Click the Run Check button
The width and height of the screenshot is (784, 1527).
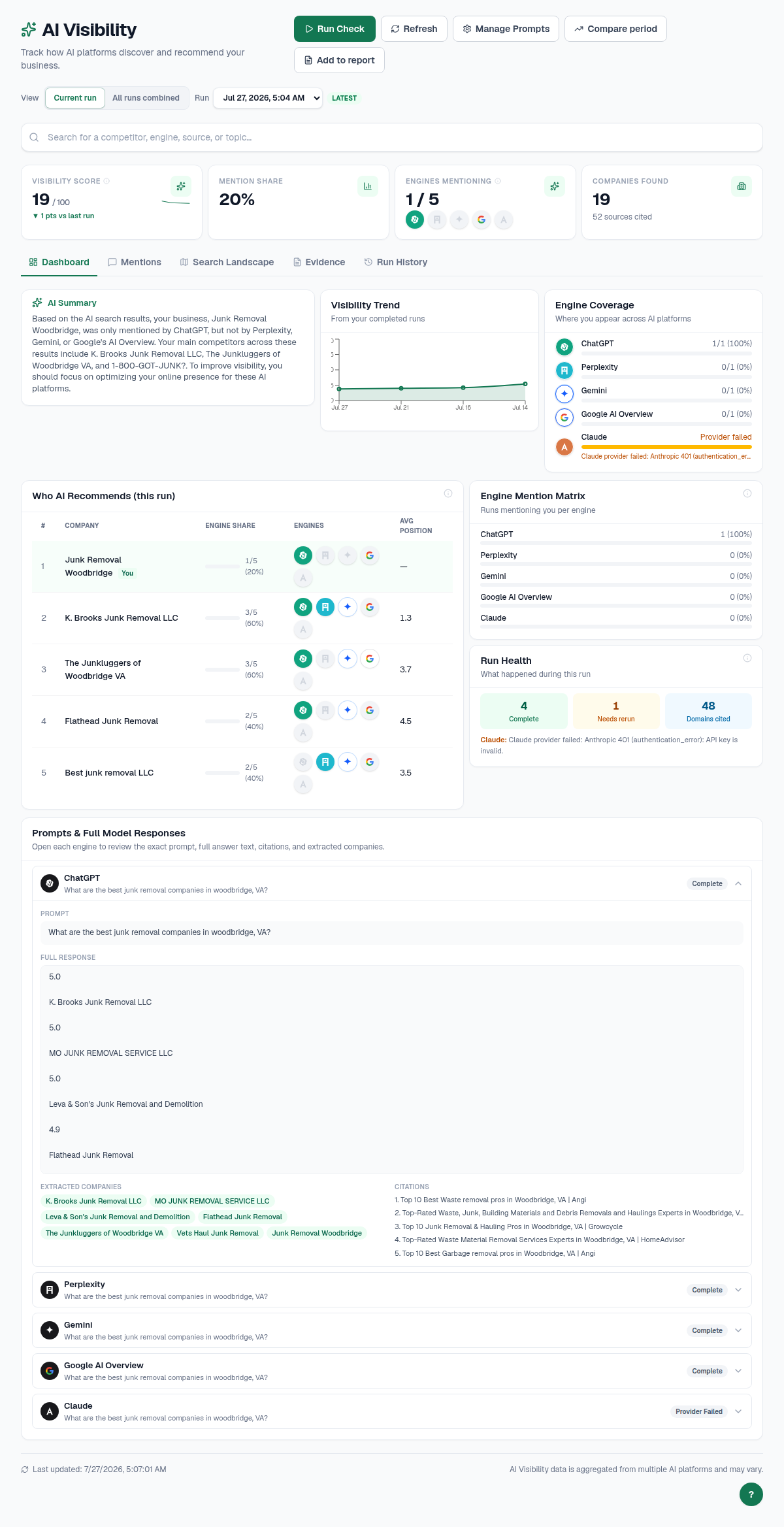tap(335, 29)
